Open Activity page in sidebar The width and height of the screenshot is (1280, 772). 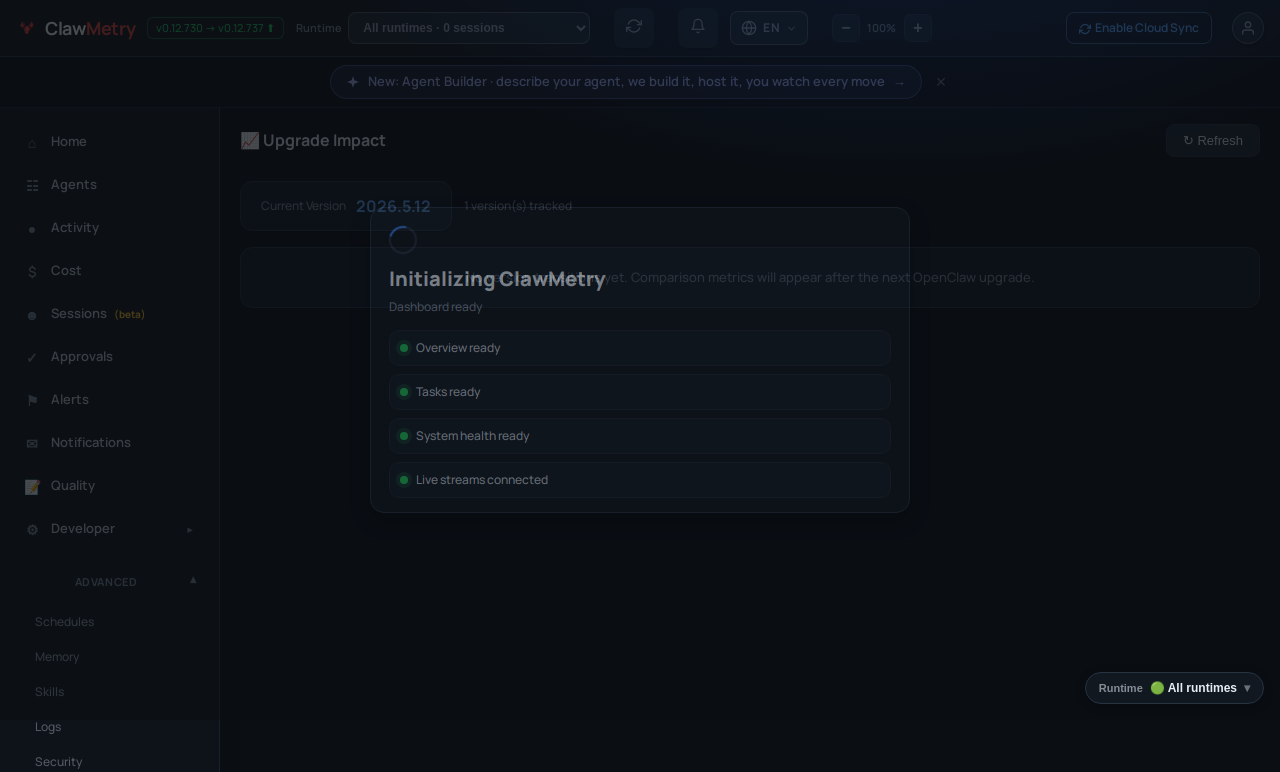[x=110, y=228]
